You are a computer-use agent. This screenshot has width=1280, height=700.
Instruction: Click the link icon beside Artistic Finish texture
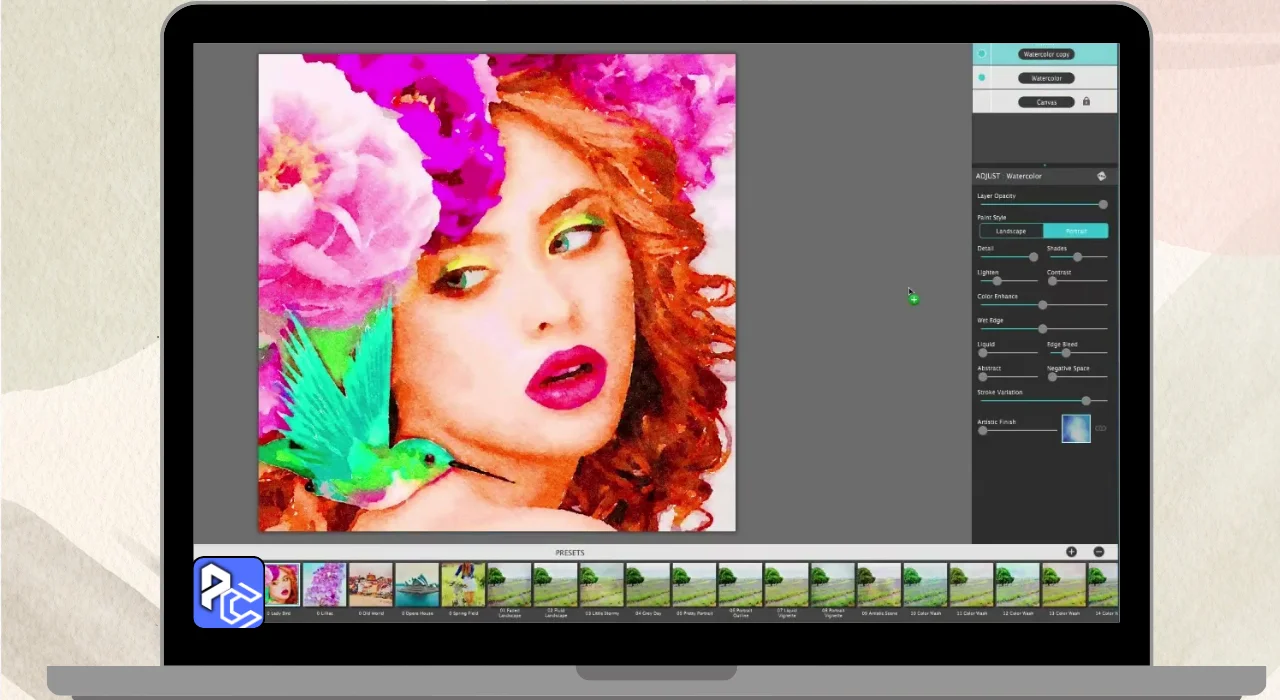click(1101, 429)
